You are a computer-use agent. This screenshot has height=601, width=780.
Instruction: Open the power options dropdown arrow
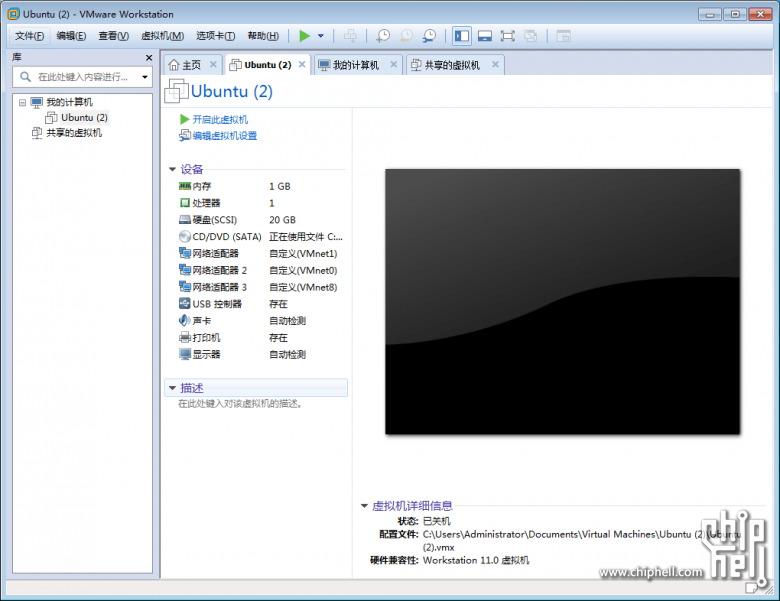321,36
